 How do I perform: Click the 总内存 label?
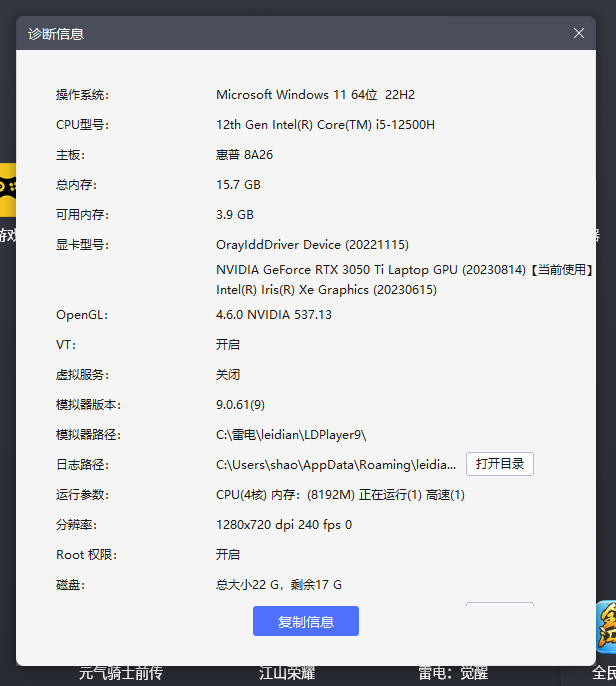click(x=76, y=185)
